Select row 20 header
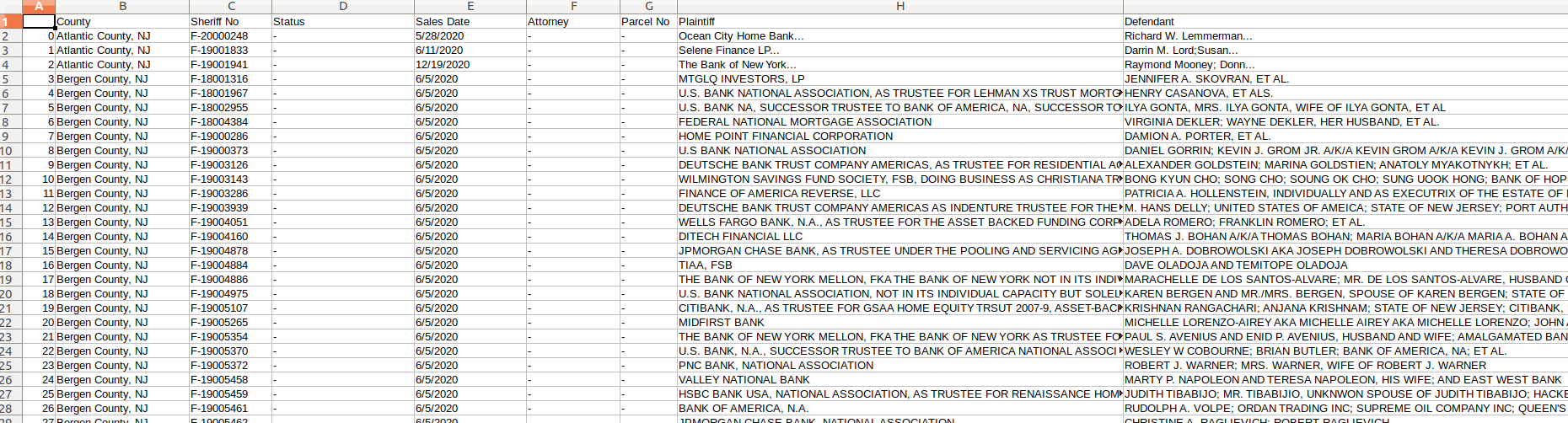This screenshot has height=423, width=1568. pyautogui.click(x=11, y=294)
